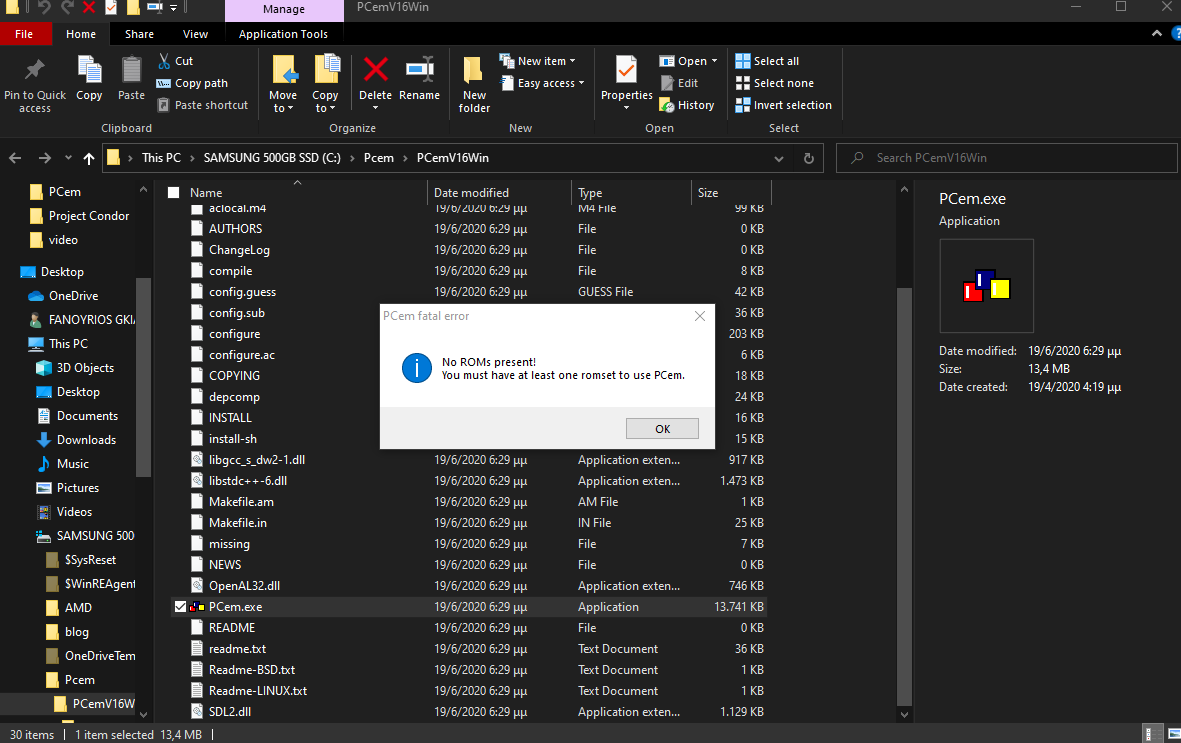Select the readme.txt file
The width and height of the screenshot is (1181, 743).
click(237, 649)
